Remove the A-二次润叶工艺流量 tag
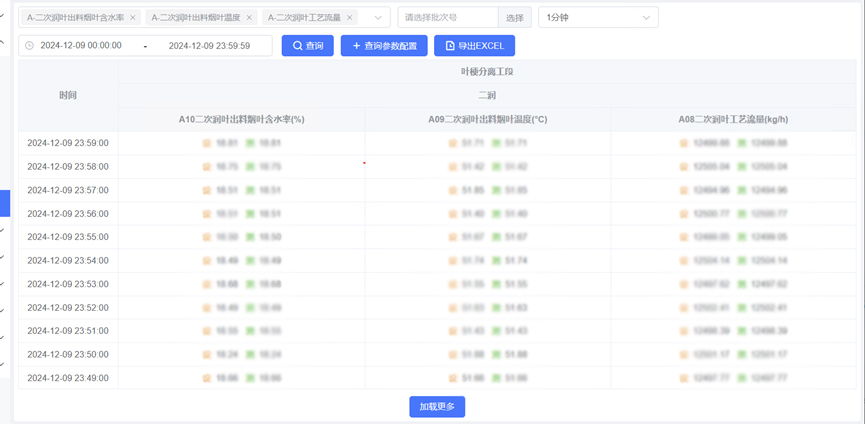This screenshot has height=424, width=865. click(349, 18)
